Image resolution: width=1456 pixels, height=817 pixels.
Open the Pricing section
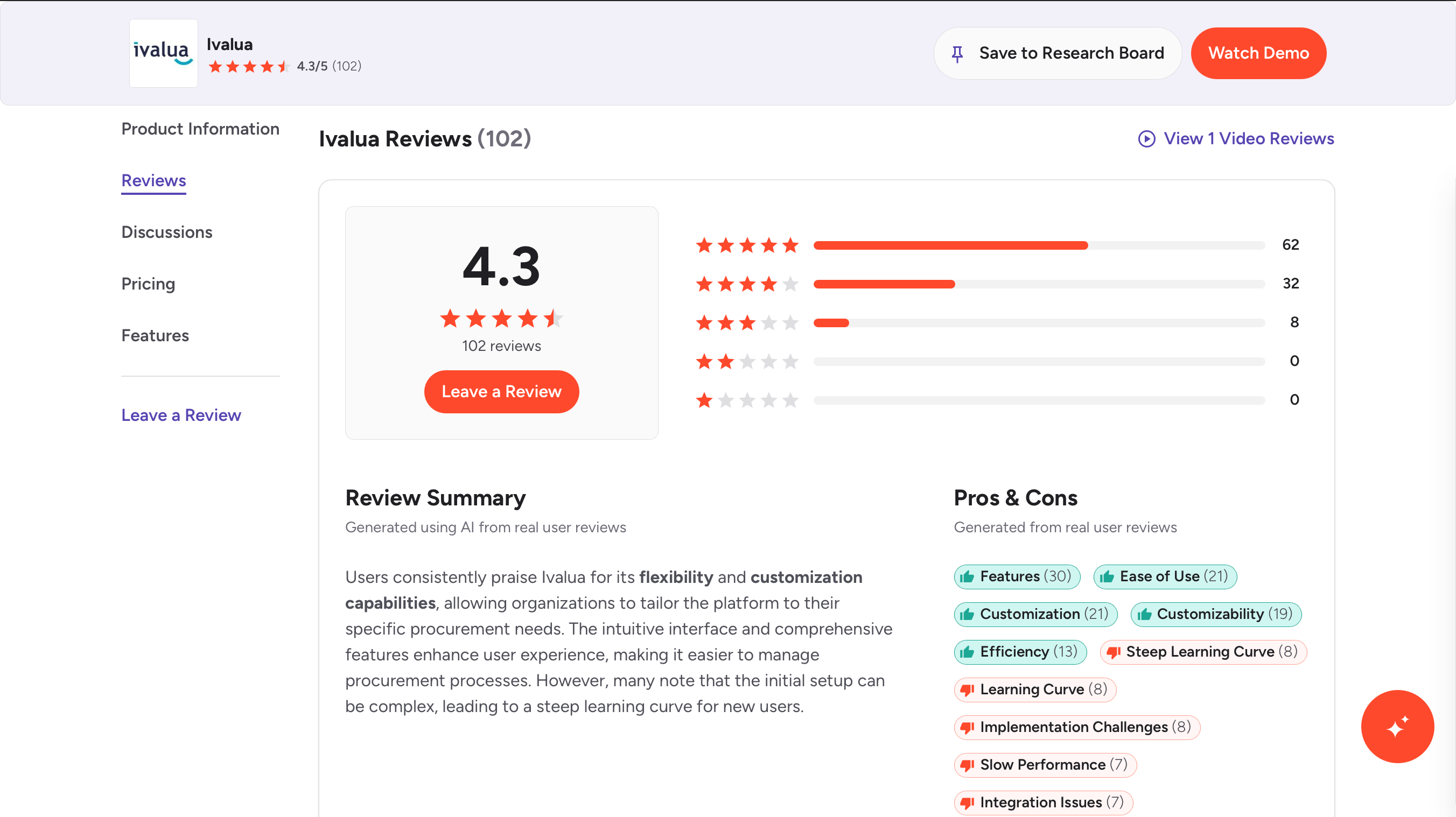click(148, 284)
